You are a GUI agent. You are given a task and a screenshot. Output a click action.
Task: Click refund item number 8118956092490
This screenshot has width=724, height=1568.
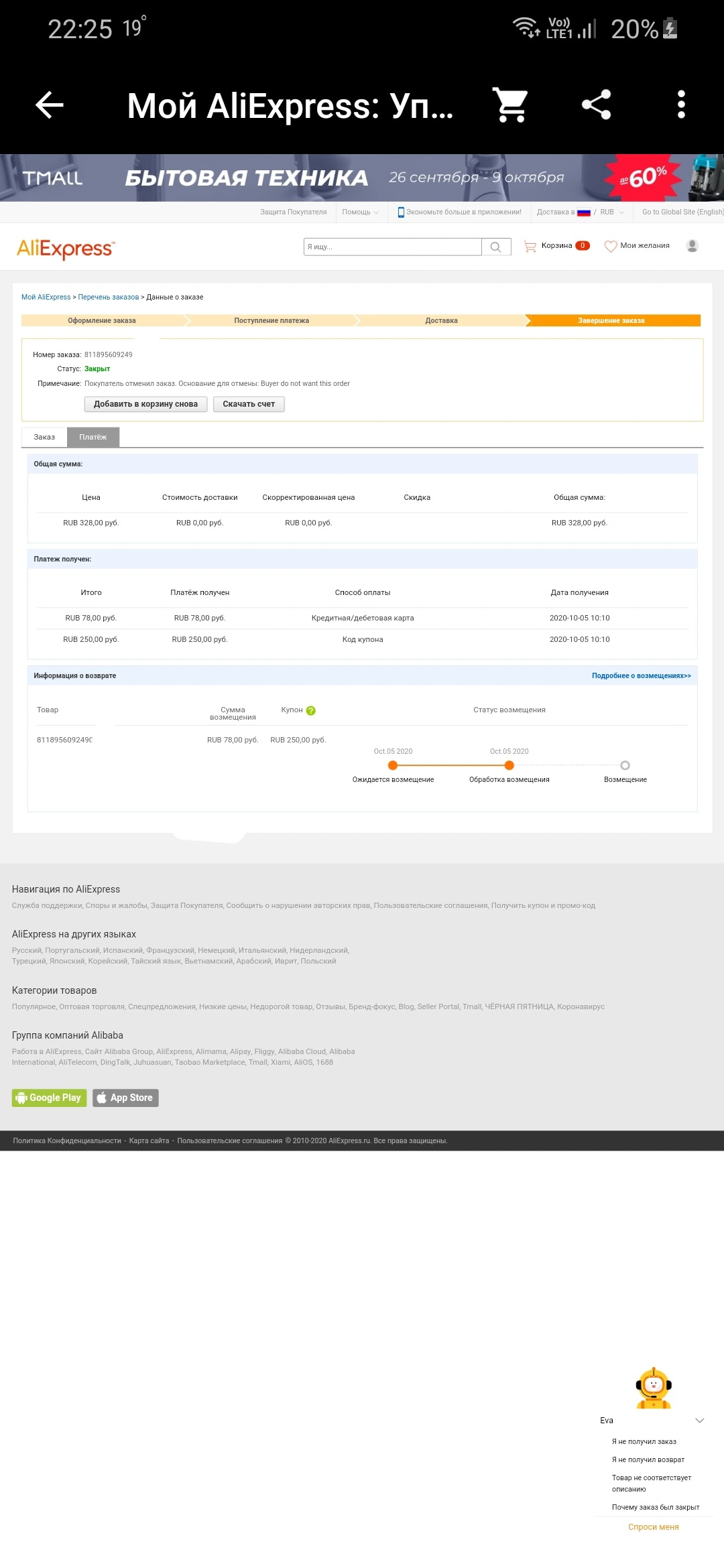(64, 740)
